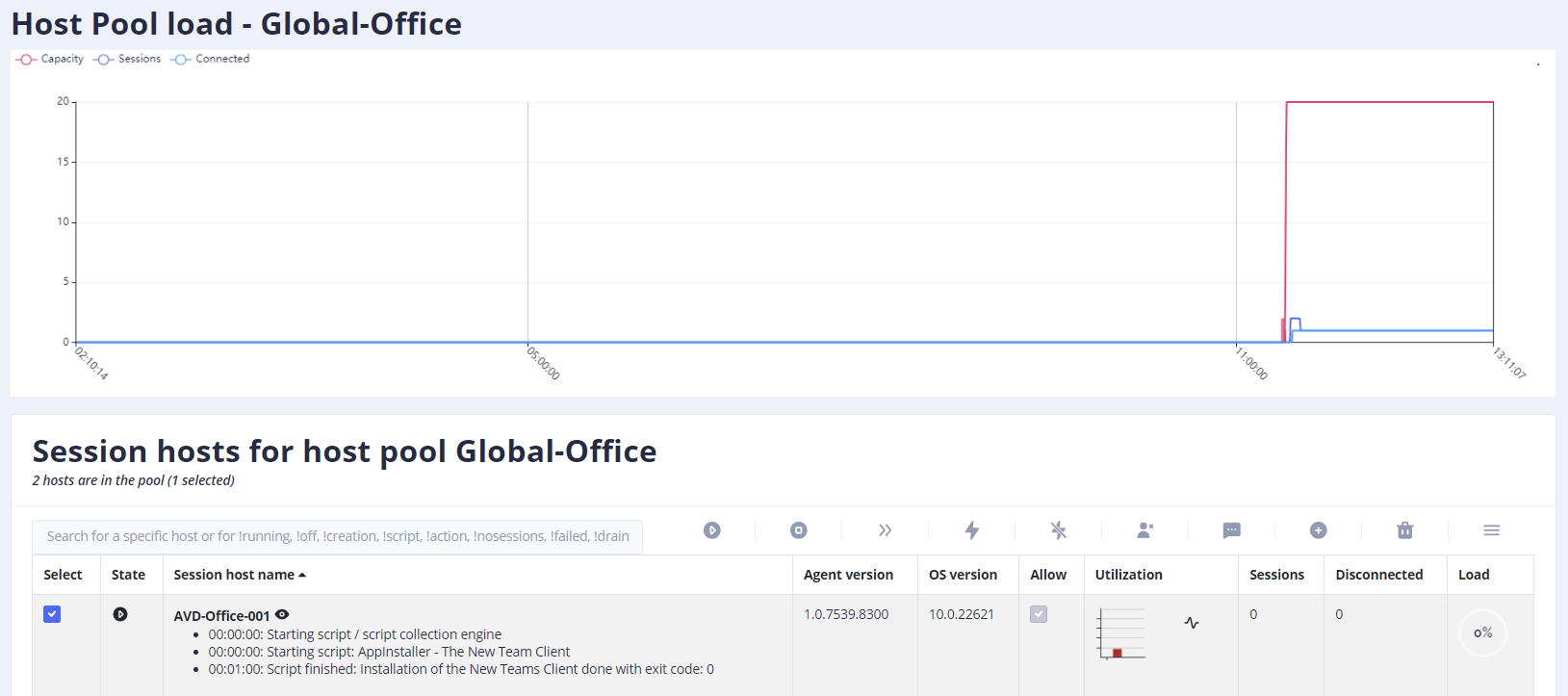
Task: Click the lightning bolt action icon
Action: 972,530
